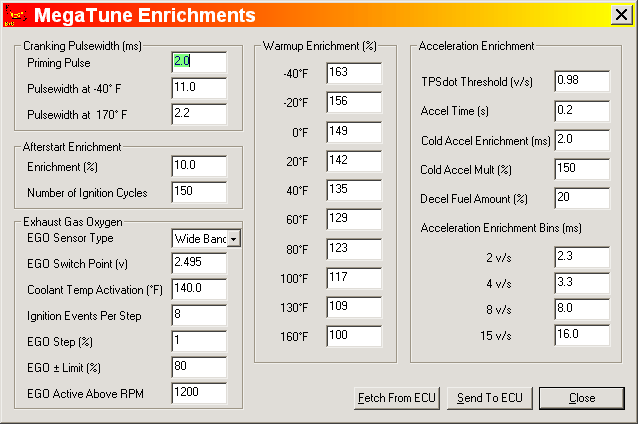This screenshot has height=424, width=638.
Task: Focus the Afterstart Enrichment (%) field
Action: [x=198, y=166]
